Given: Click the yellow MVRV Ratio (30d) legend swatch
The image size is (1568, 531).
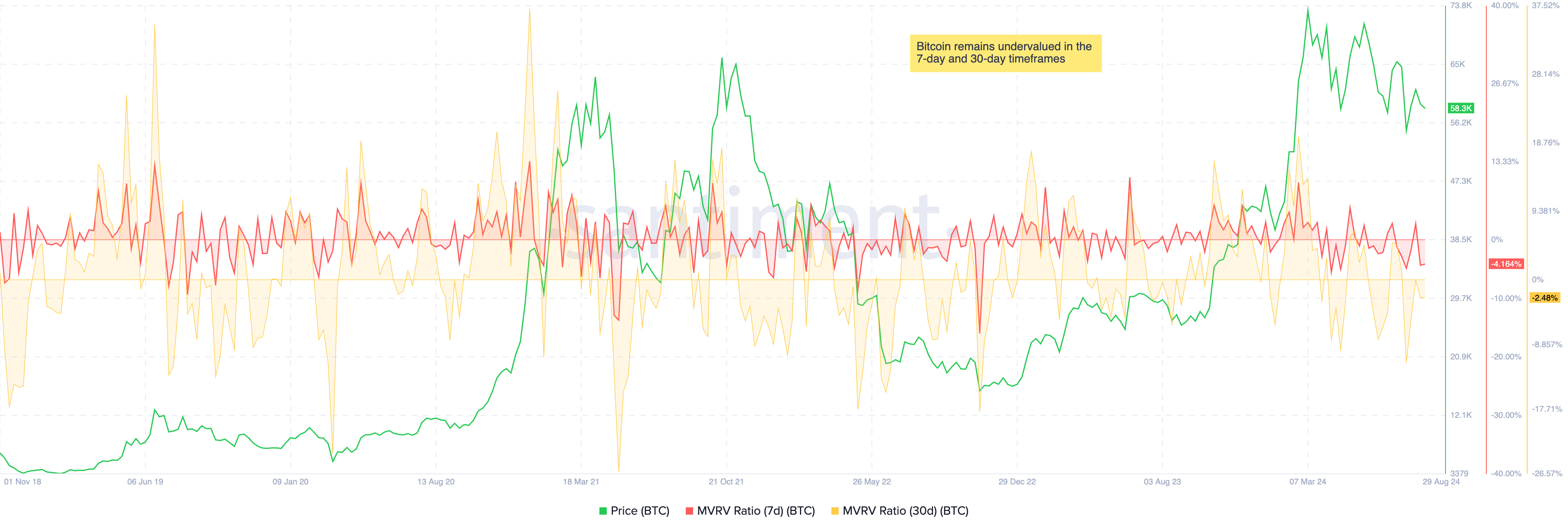Looking at the screenshot, I should click(x=835, y=511).
